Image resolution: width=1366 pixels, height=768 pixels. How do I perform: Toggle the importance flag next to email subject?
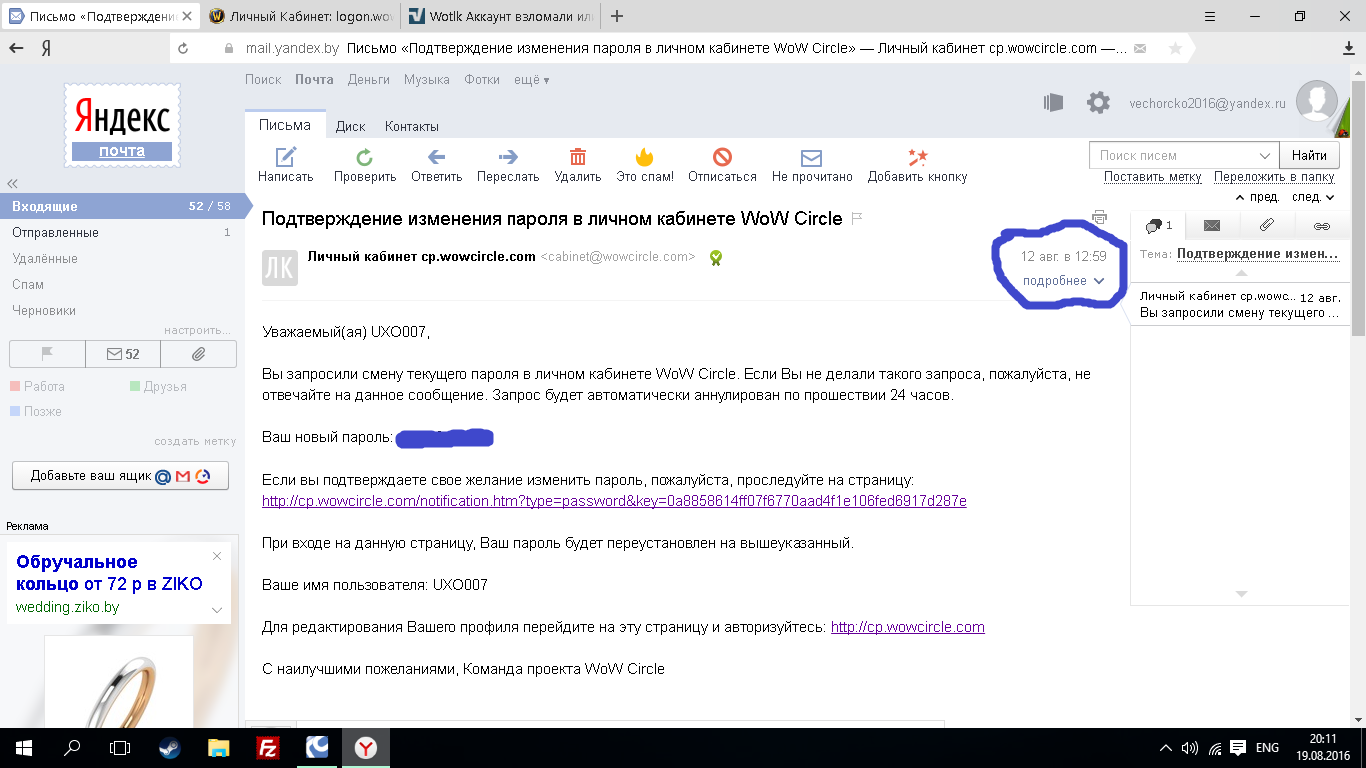pyautogui.click(x=857, y=219)
